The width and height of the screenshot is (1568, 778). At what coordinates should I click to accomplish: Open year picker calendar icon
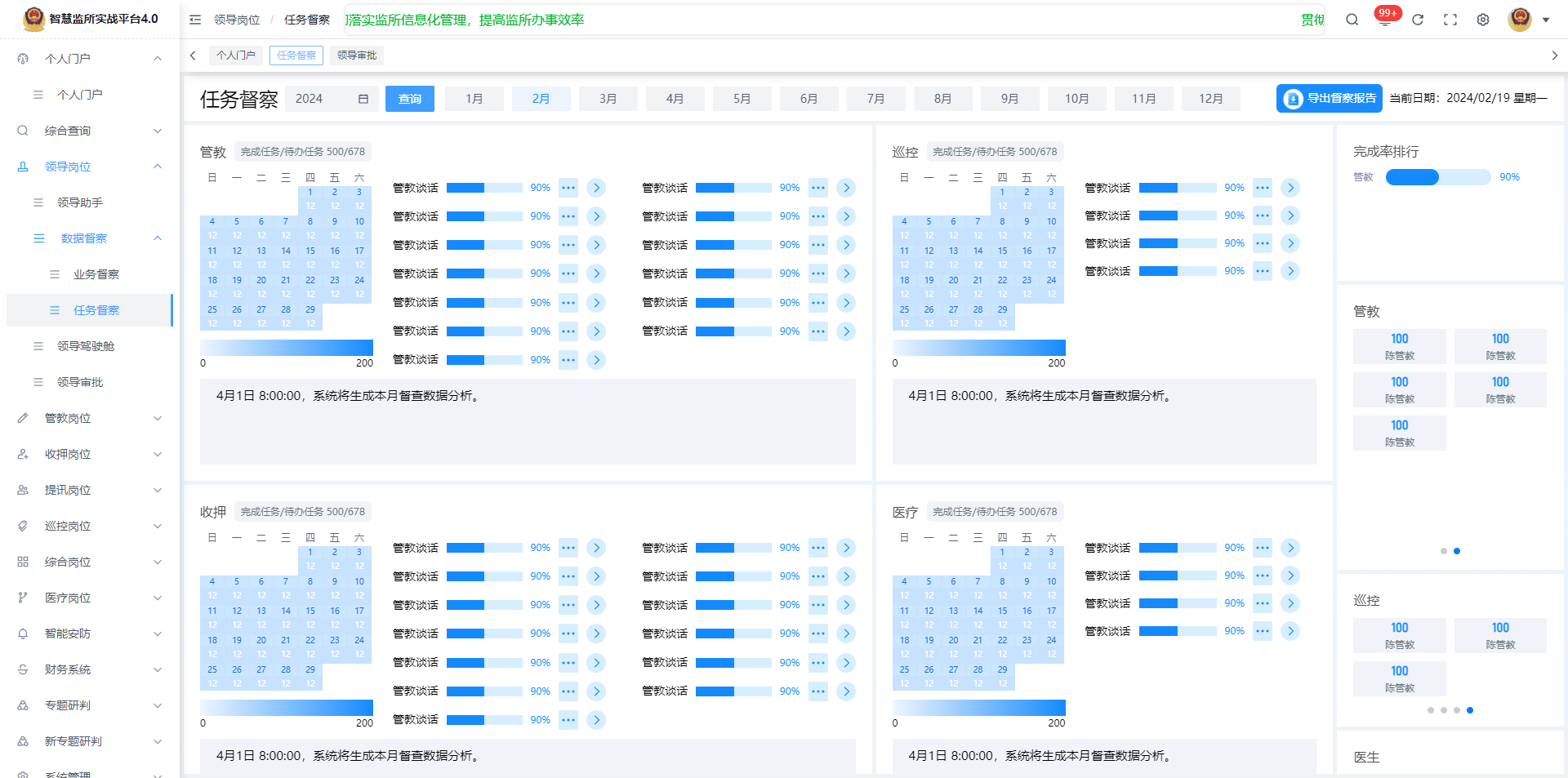[363, 99]
